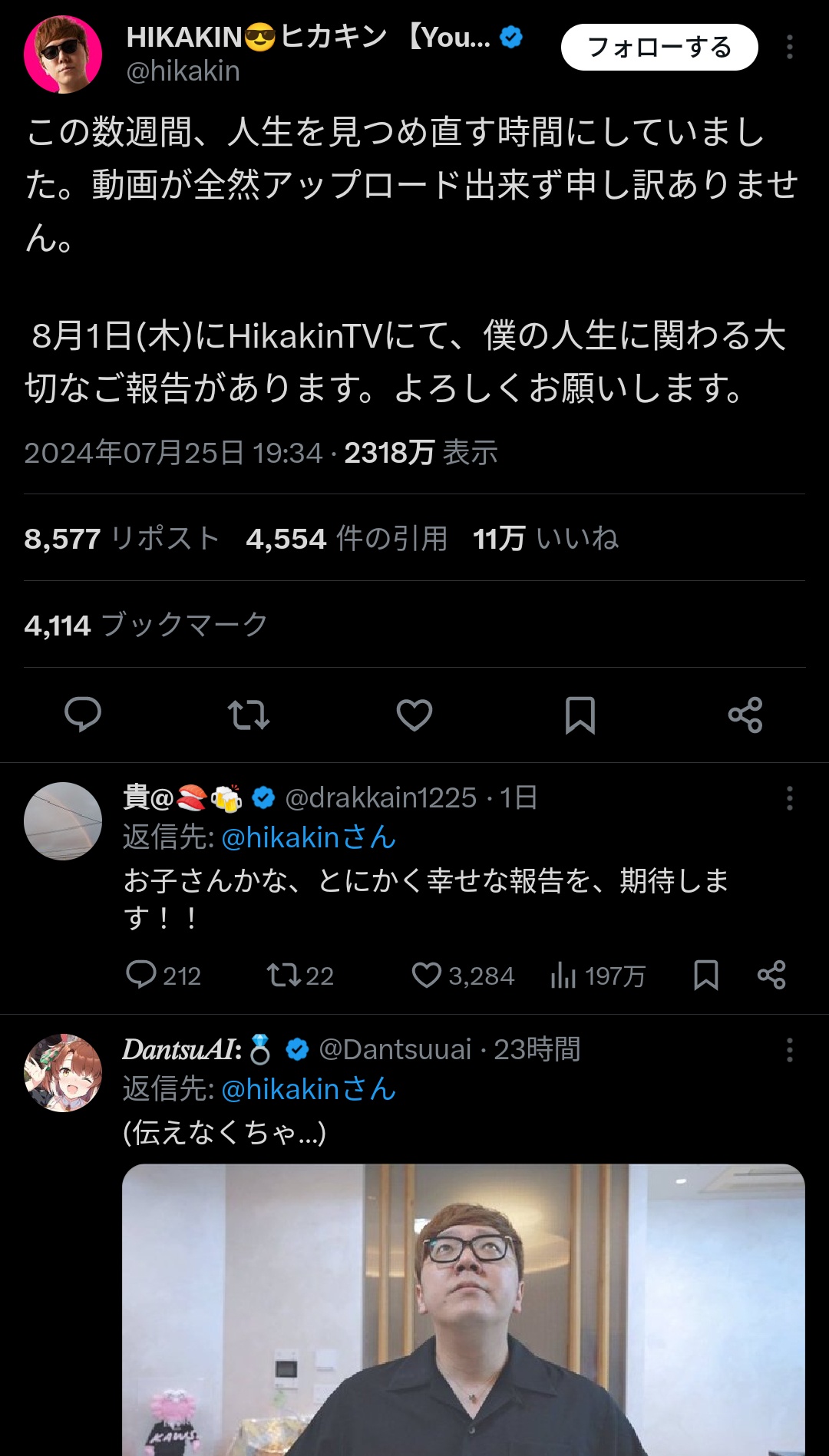View the 4,554 件の引用 quotes
The image size is (829, 1456).
[x=347, y=539]
